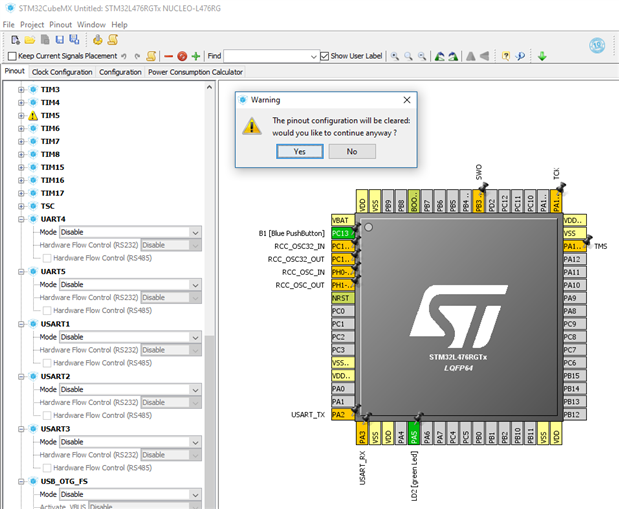Screen dimensions: 619x509
Task: Check UART4 Hardware Flow Control (RS485)
Action: [x=46, y=257]
